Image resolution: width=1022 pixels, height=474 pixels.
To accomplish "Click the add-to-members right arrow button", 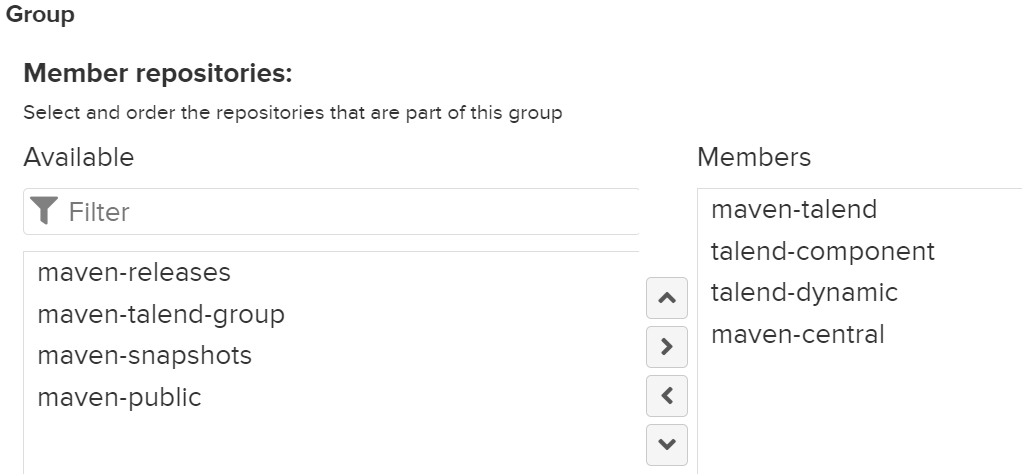I will coord(666,347).
